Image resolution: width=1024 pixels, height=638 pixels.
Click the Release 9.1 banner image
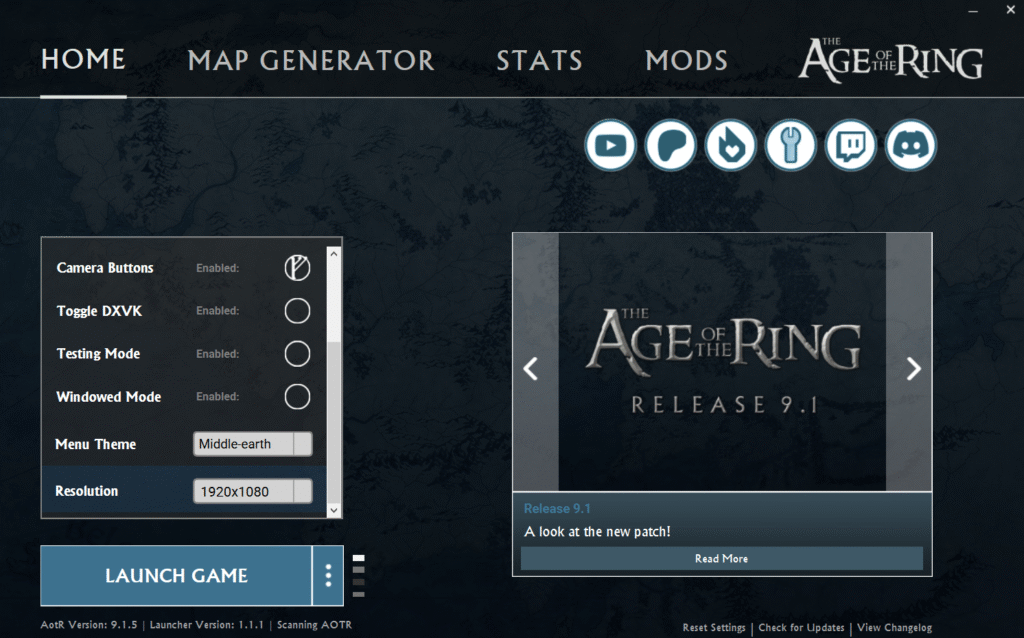pos(722,362)
